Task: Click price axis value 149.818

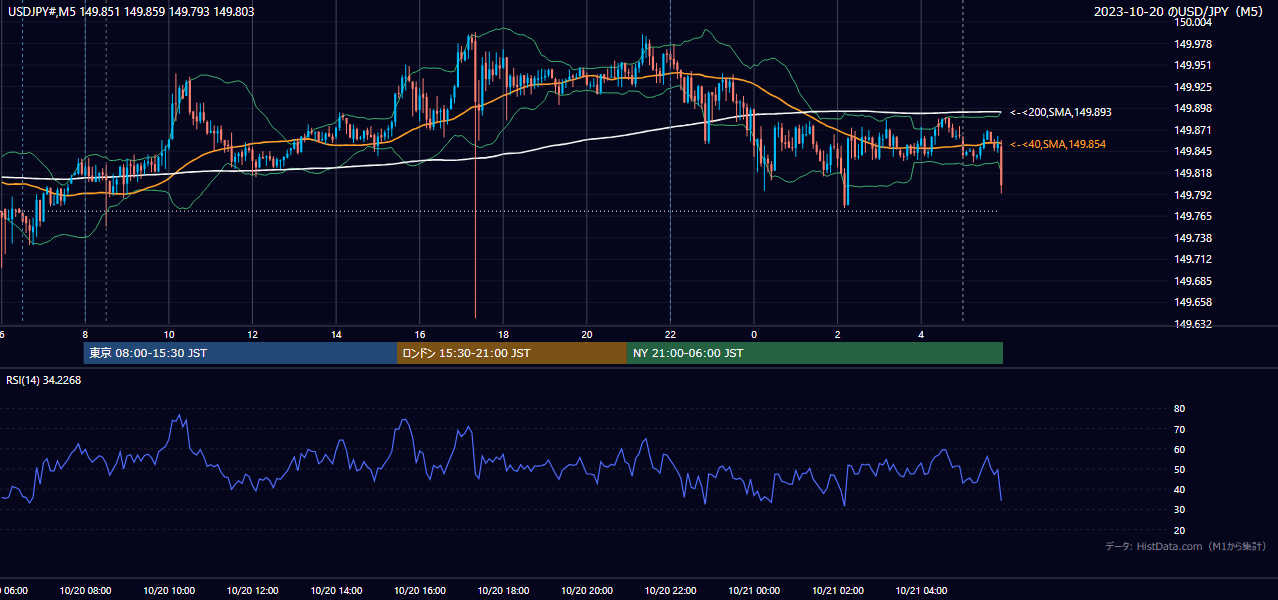Action: click(1194, 174)
